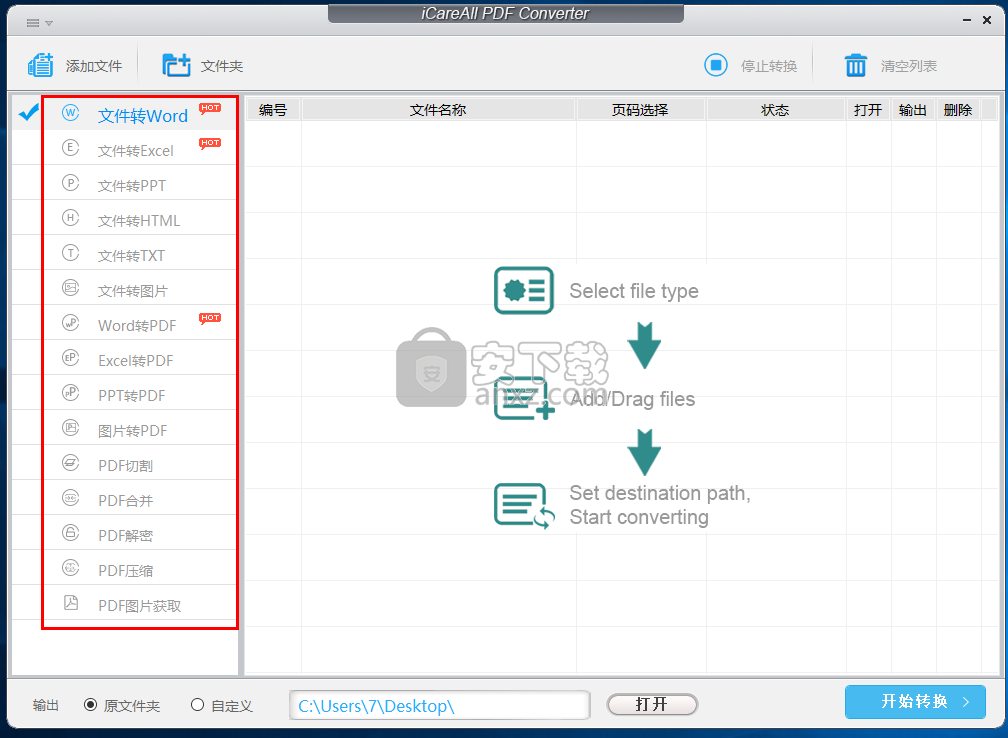Click the icon beside 图片转PDF
This screenshot has height=738, width=1008.
pos(71,428)
